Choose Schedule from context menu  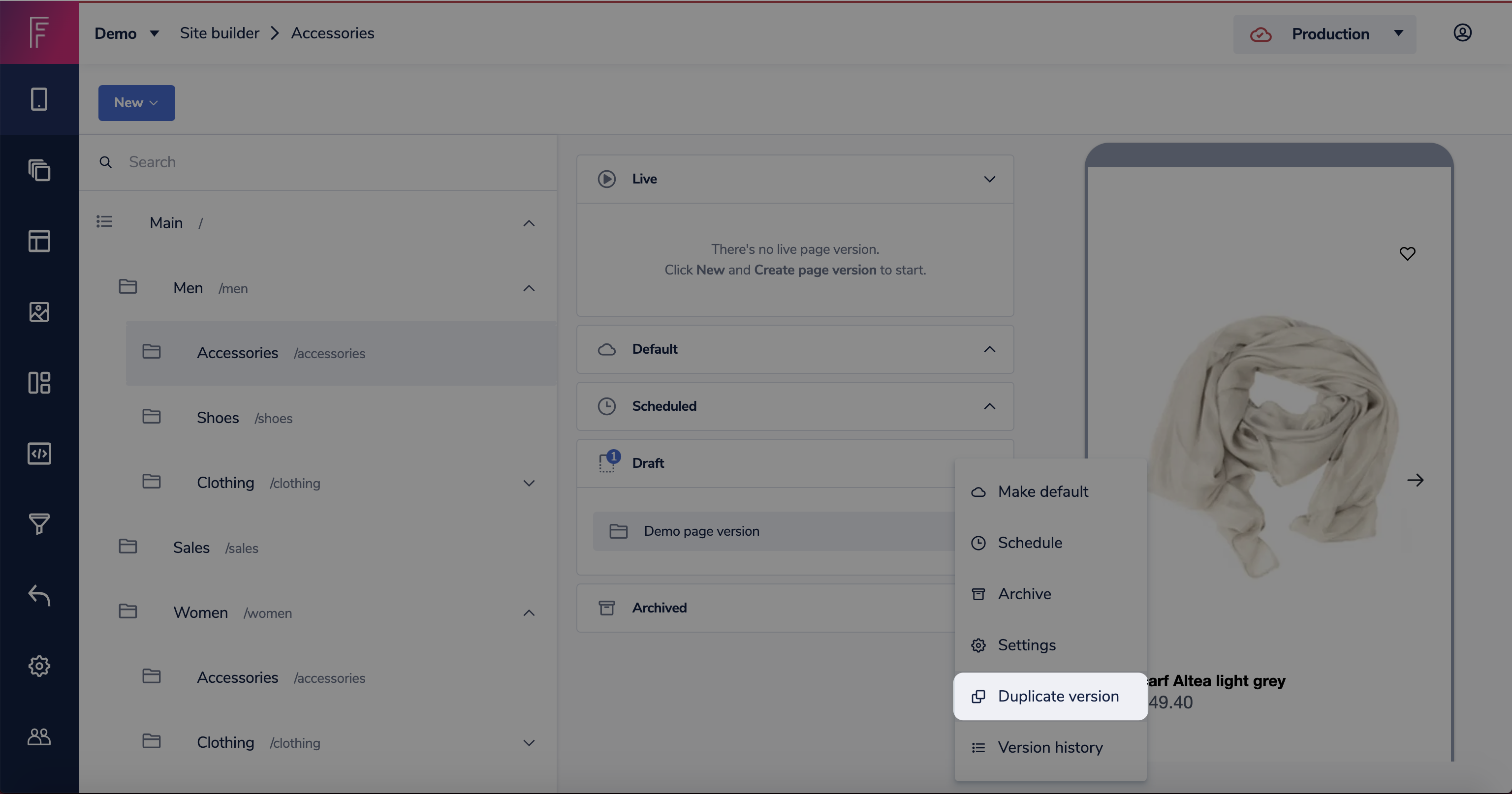click(x=1051, y=543)
